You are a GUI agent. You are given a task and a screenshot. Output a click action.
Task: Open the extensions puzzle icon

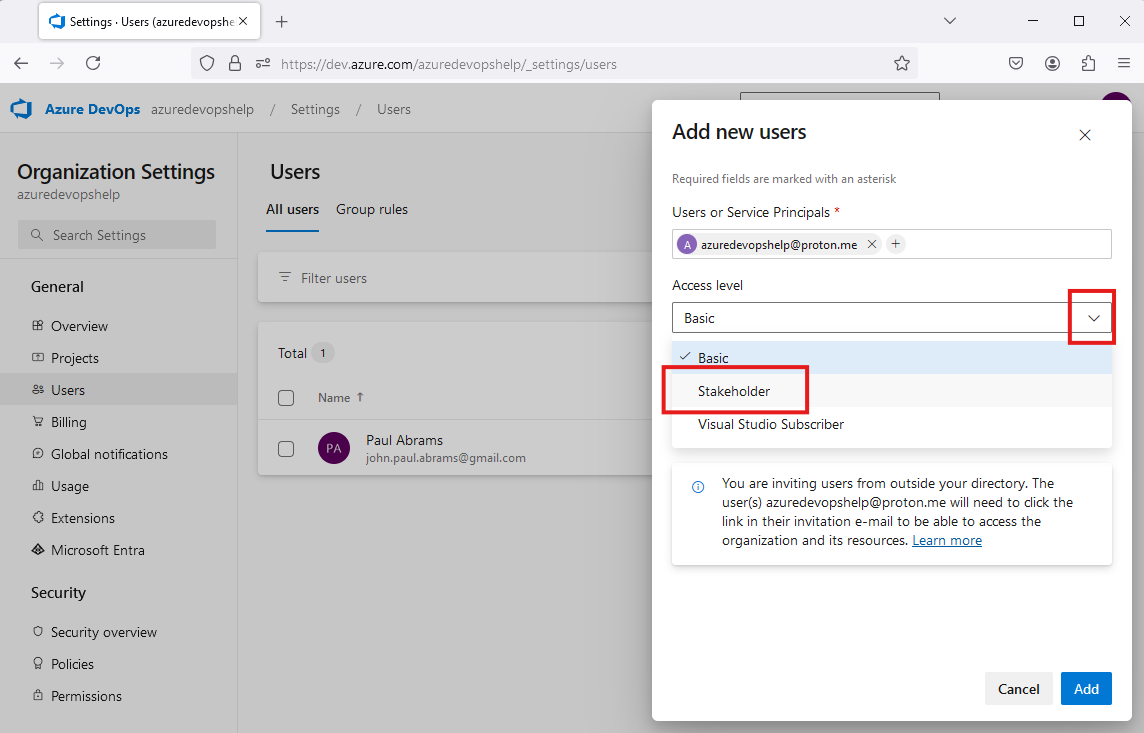(x=1089, y=63)
